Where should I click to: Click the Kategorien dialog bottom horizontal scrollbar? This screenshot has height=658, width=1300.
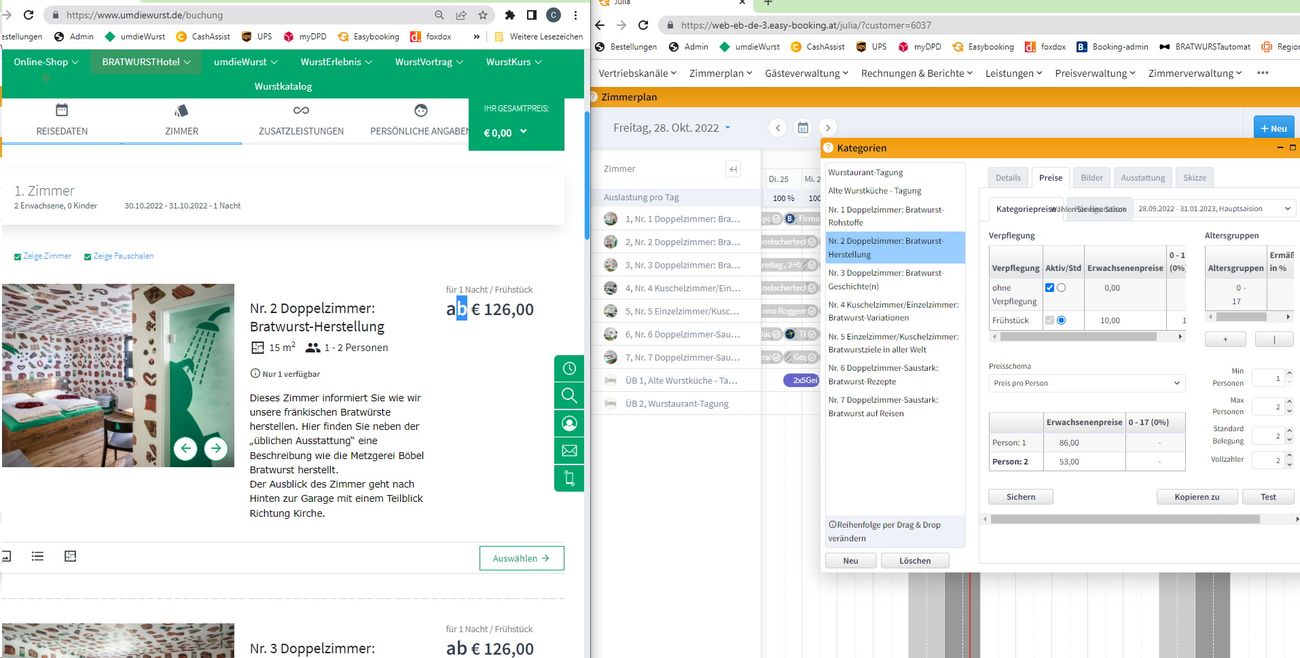click(x=1140, y=519)
